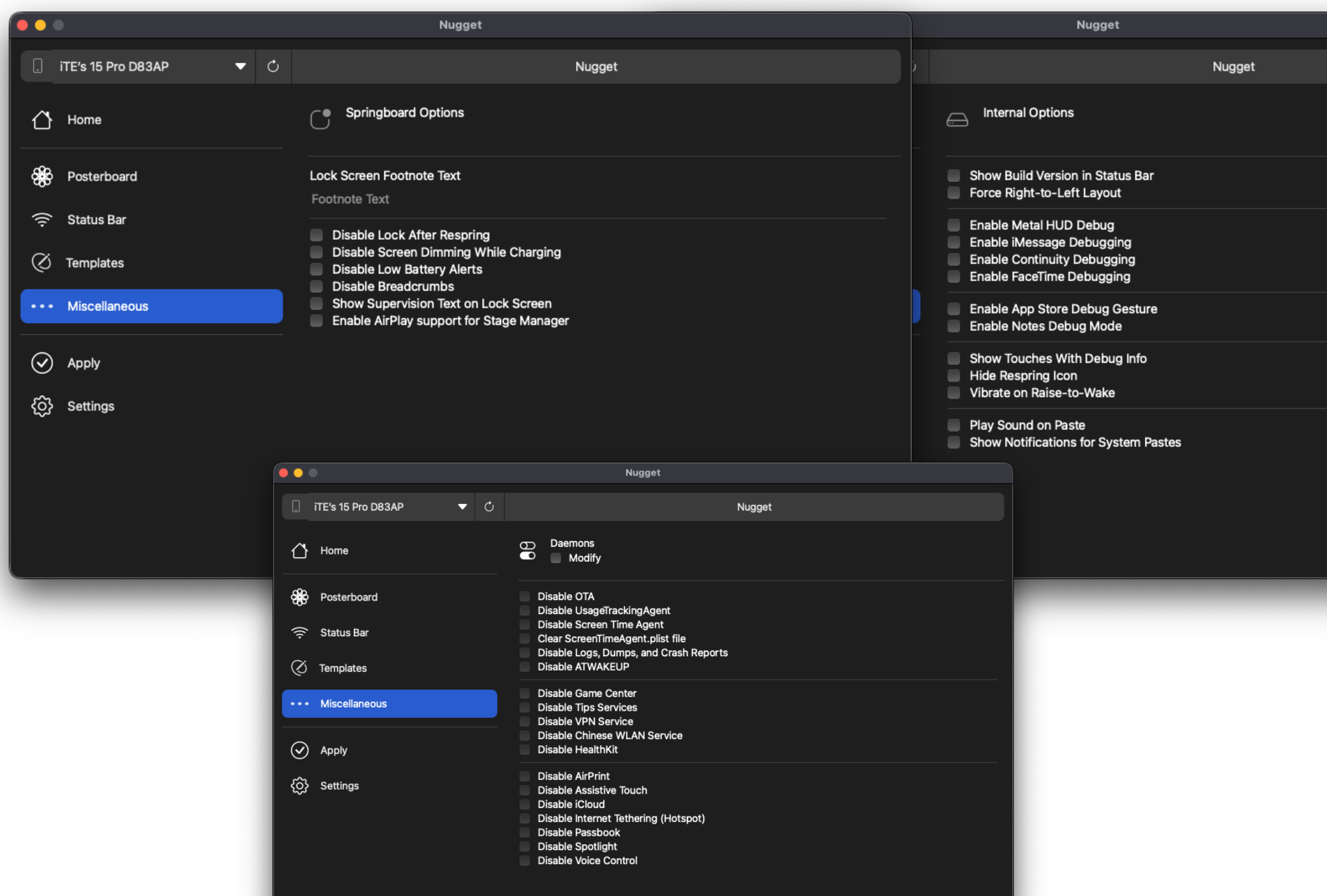Enable AirPlay support for Stage Manager checkbox
This screenshot has width=1327, height=896.
click(316, 321)
